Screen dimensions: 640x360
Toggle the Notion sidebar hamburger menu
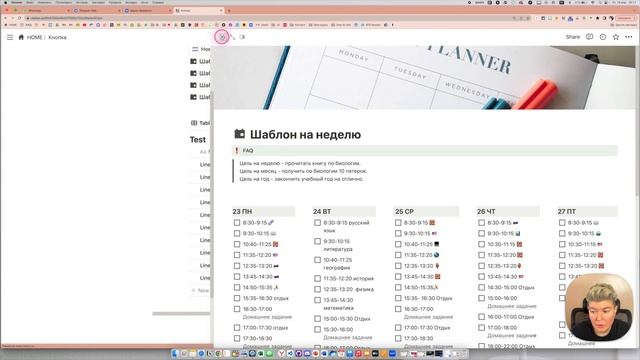click(10, 37)
